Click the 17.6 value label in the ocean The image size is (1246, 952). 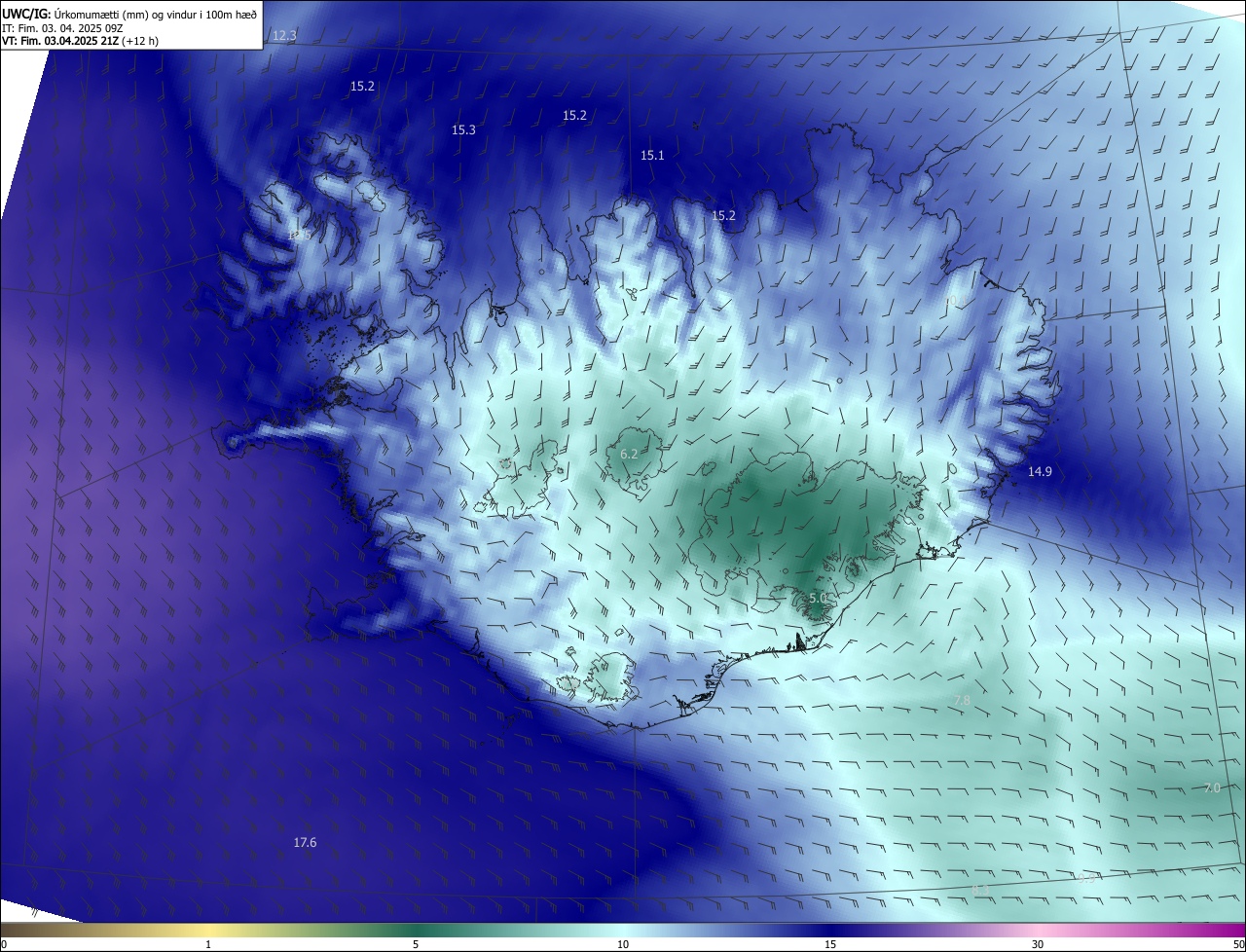[305, 842]
